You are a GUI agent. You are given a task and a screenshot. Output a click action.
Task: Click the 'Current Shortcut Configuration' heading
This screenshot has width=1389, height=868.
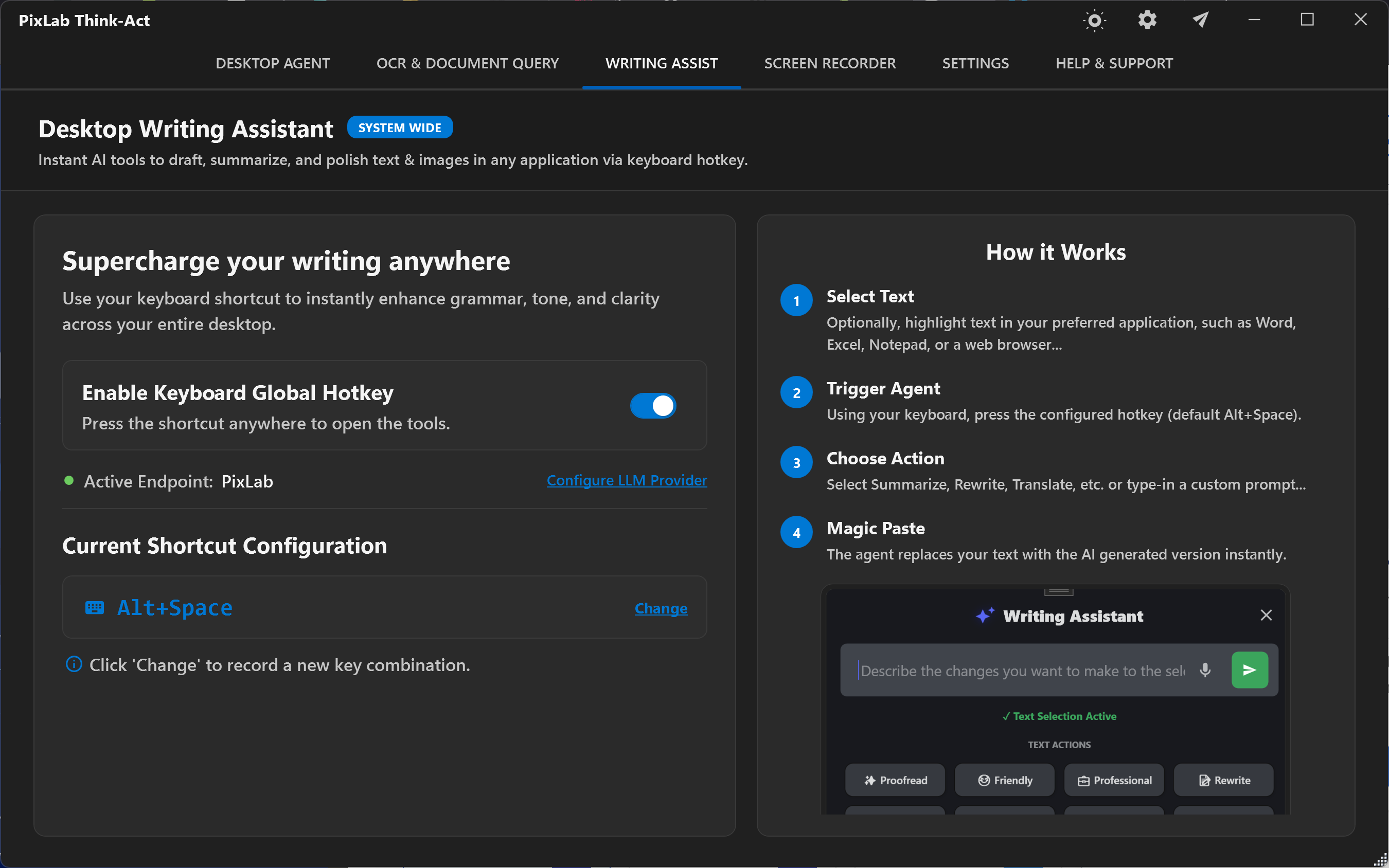coord(224,546)
